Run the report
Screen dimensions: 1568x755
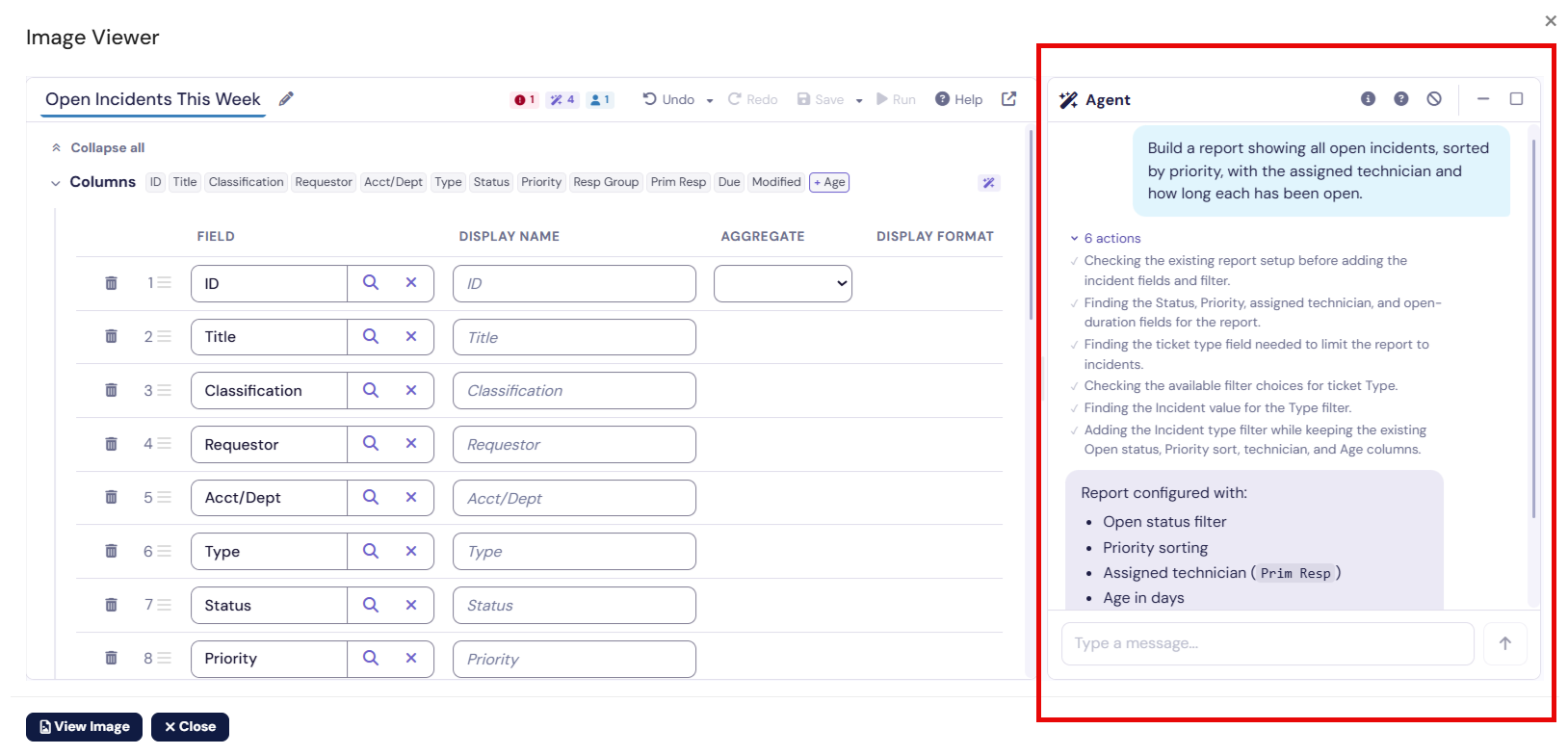click(896, 99)
